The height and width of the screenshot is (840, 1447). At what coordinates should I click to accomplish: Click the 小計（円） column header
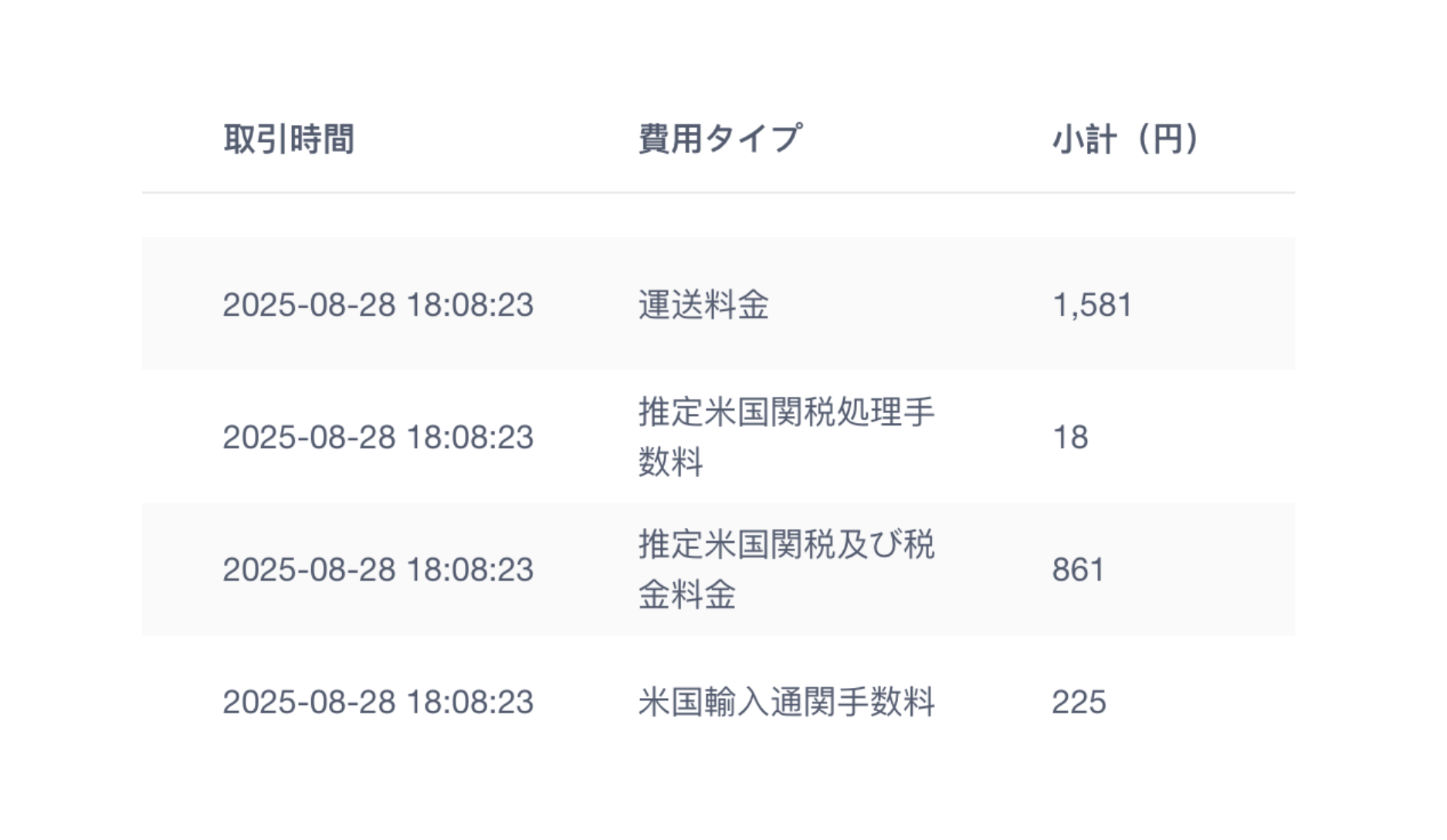(1125, 140)
